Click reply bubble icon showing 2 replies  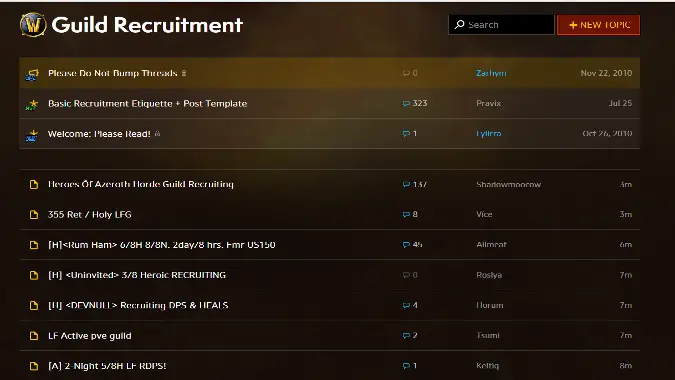[406, 335]
